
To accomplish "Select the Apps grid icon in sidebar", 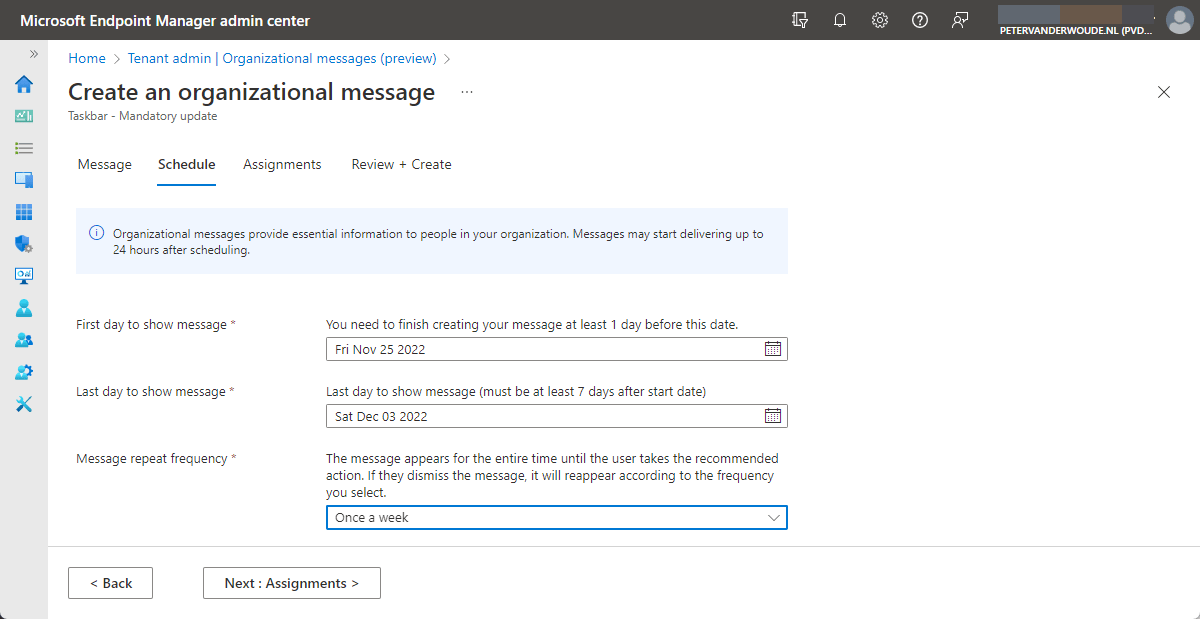I will point(23,211).
